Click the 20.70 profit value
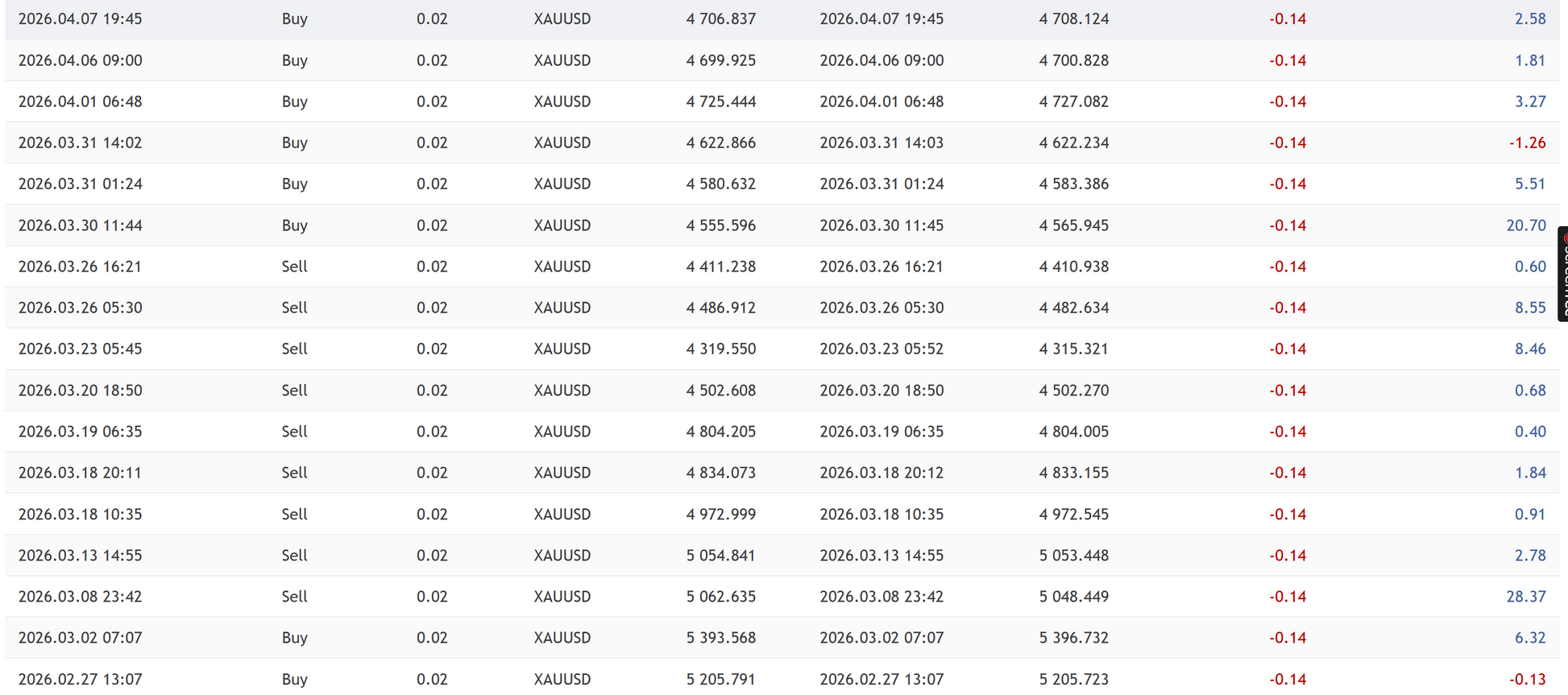Screen dimensions: 1568x695 pos(1525,225)
